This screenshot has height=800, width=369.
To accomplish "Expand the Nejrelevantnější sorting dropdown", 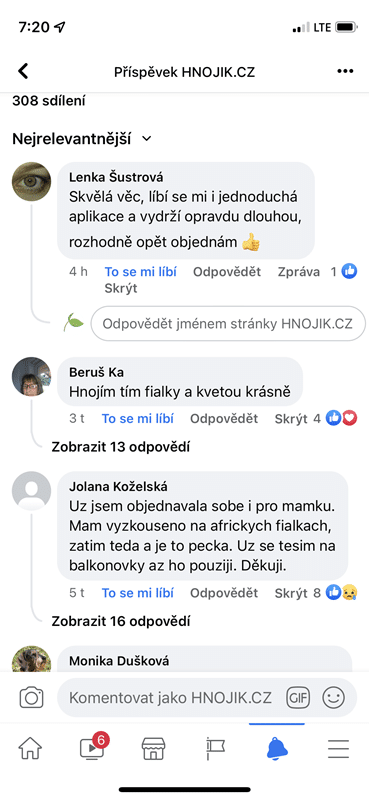I will pos(82,138).
